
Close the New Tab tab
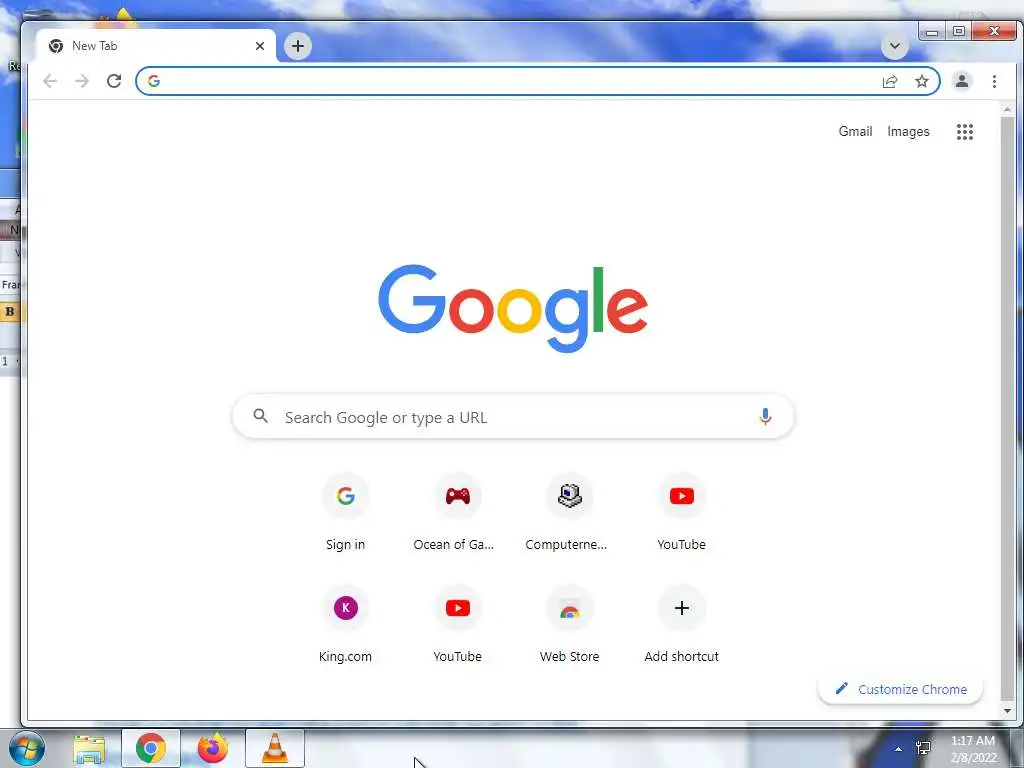pyautogui.click(x=260, y=46)
